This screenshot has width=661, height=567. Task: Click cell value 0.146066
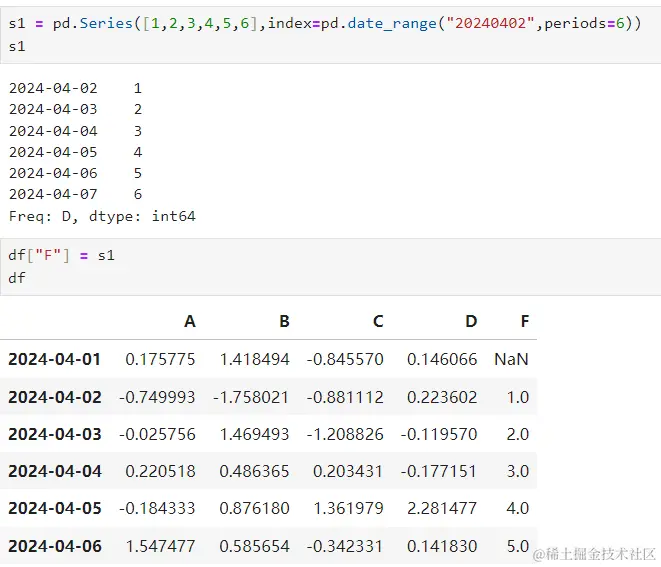442,360
